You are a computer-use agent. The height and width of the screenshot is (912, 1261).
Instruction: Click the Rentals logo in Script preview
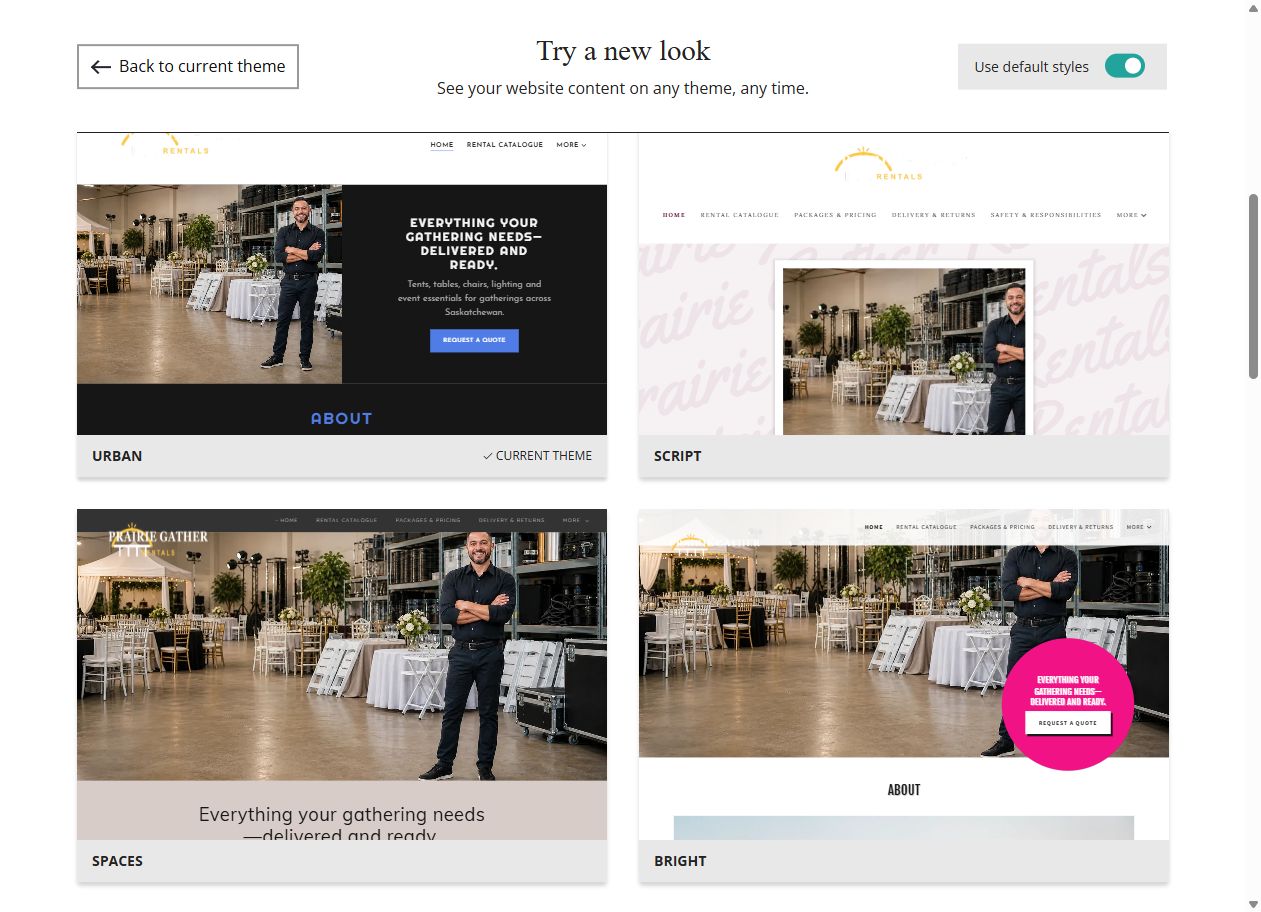880,166
